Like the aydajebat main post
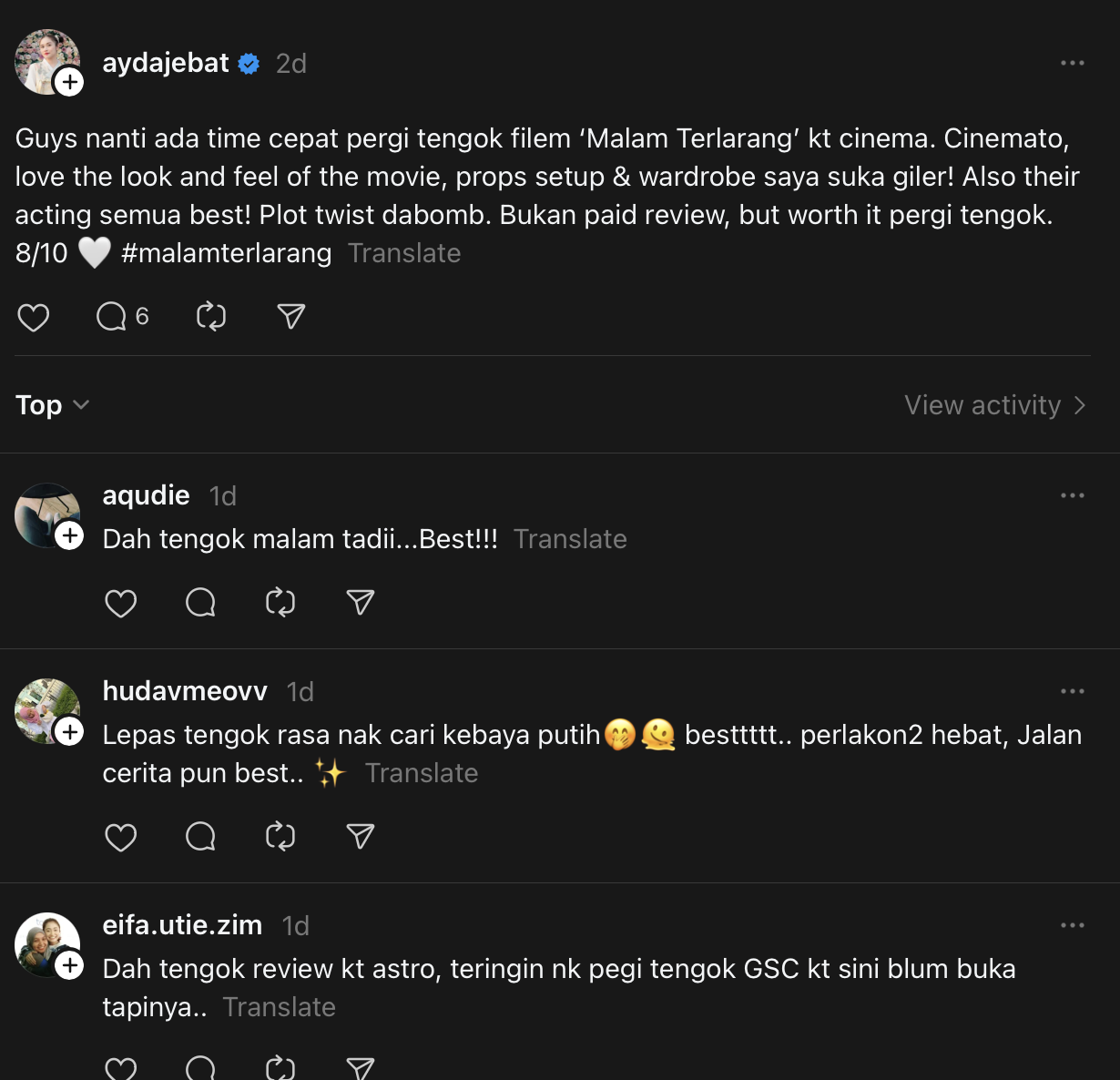Screen dimensions: 1120x1080 [34, 317]
